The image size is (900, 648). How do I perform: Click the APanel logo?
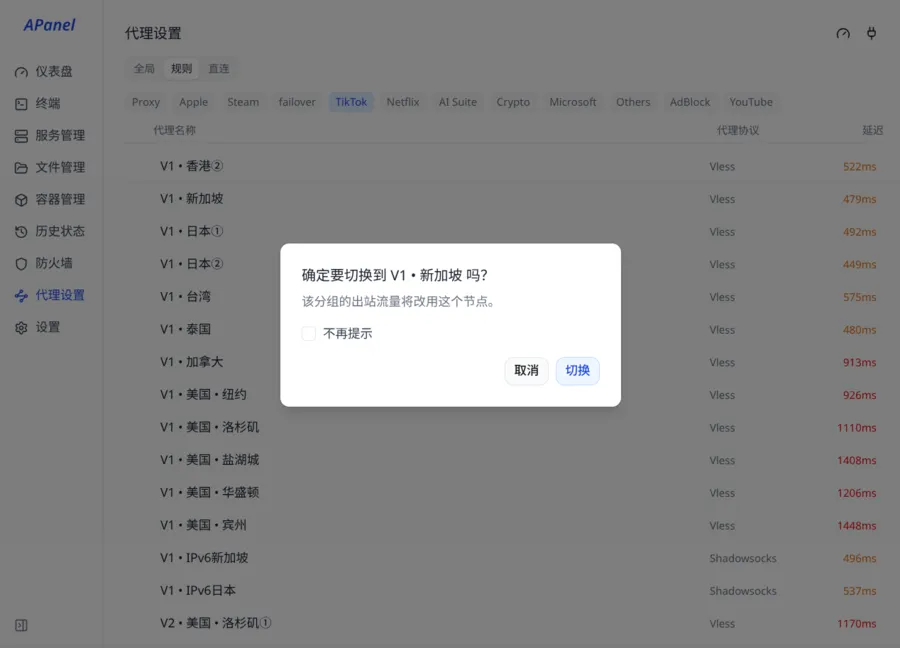click(49, 25)
